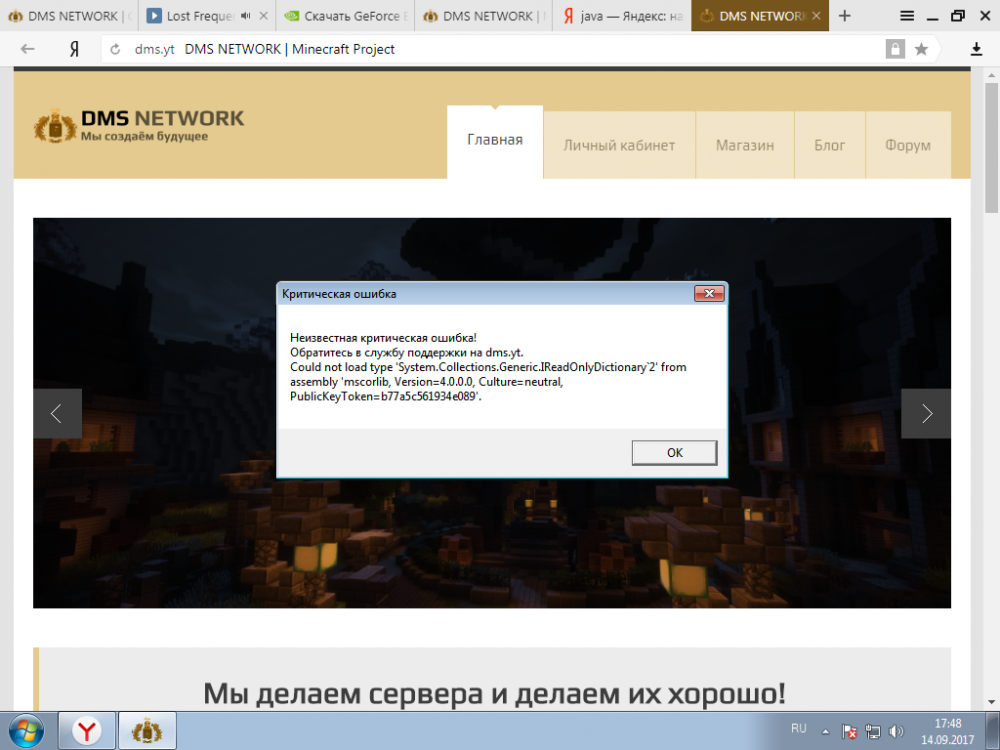Open the Блог menu item
The width and height of the screenshot is (1000, 750).
click(x=830, y=145)
